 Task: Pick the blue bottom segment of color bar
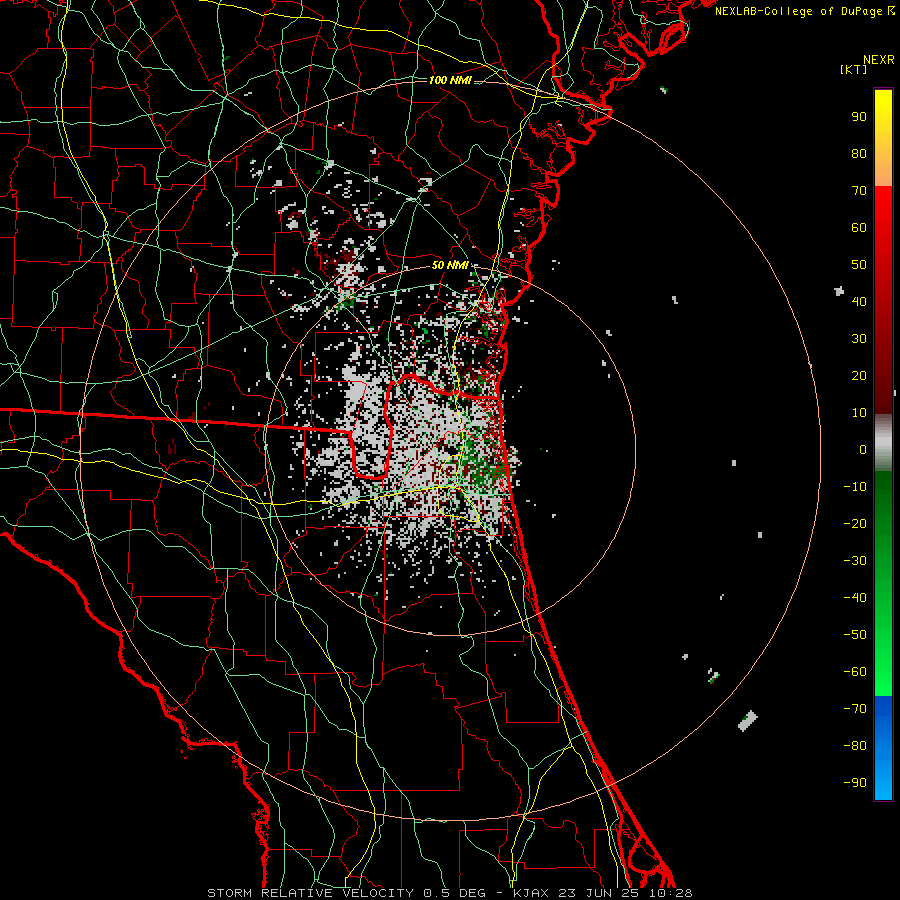883,748
